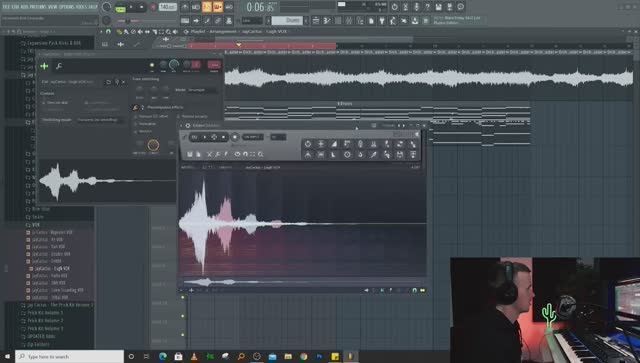This screenshot has width=640, height=363.
Task: Click the Edison blur droplet icon
Action: [x=360, y=155]
